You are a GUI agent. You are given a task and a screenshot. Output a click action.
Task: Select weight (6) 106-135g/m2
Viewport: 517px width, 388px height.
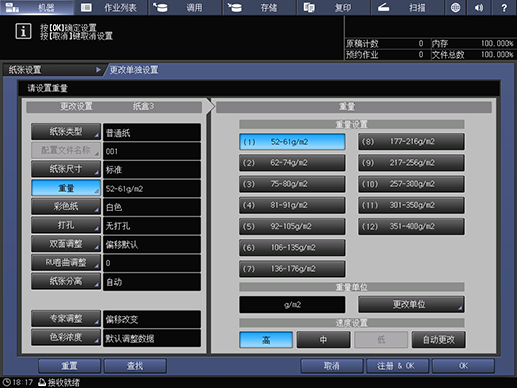point(292,248)
